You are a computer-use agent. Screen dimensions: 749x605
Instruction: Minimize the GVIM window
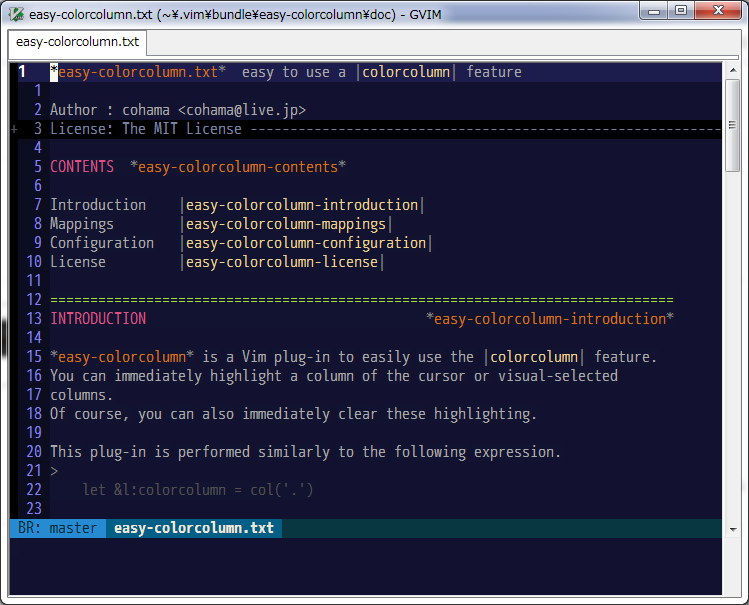pyautogui.click(x=654, y=11)
